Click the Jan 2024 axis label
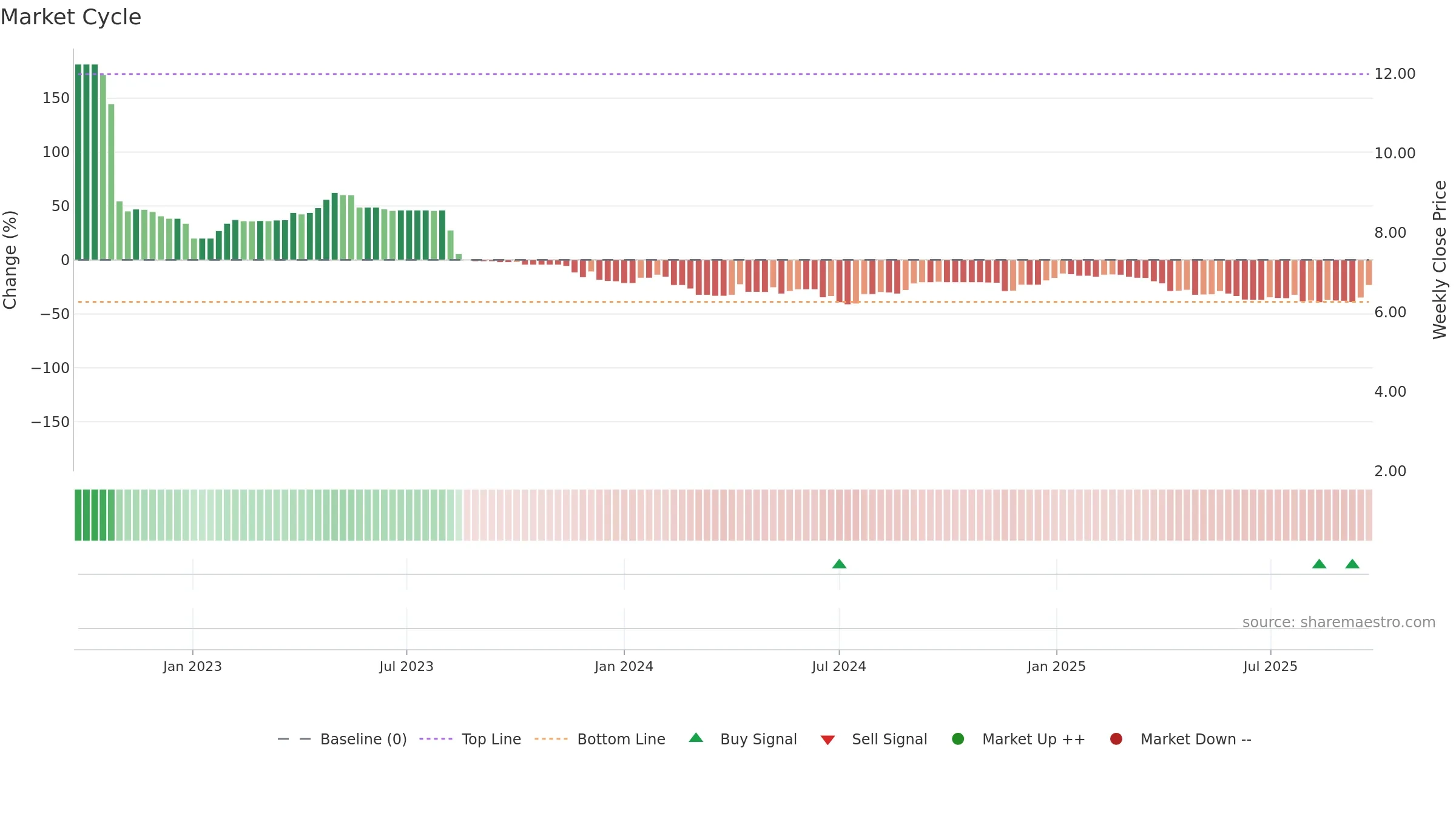The height and width of the screenshot is (819, 1456). [624, 667]
